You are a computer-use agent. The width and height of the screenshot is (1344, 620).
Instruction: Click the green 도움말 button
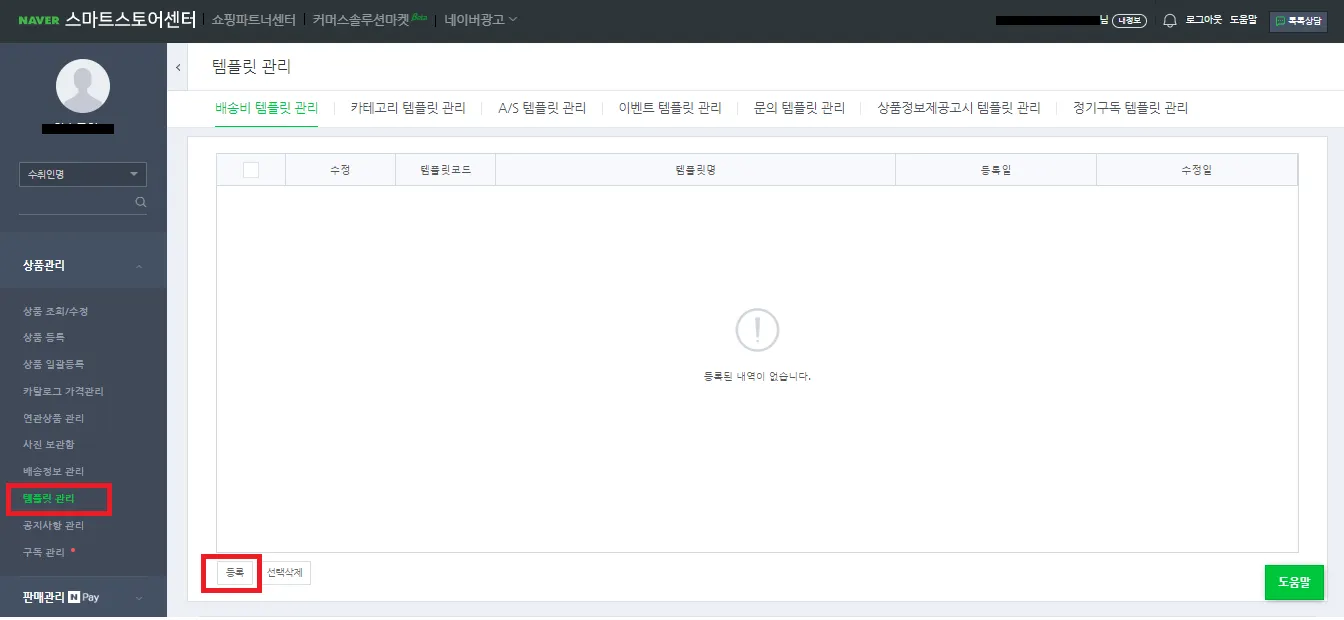1294,582
